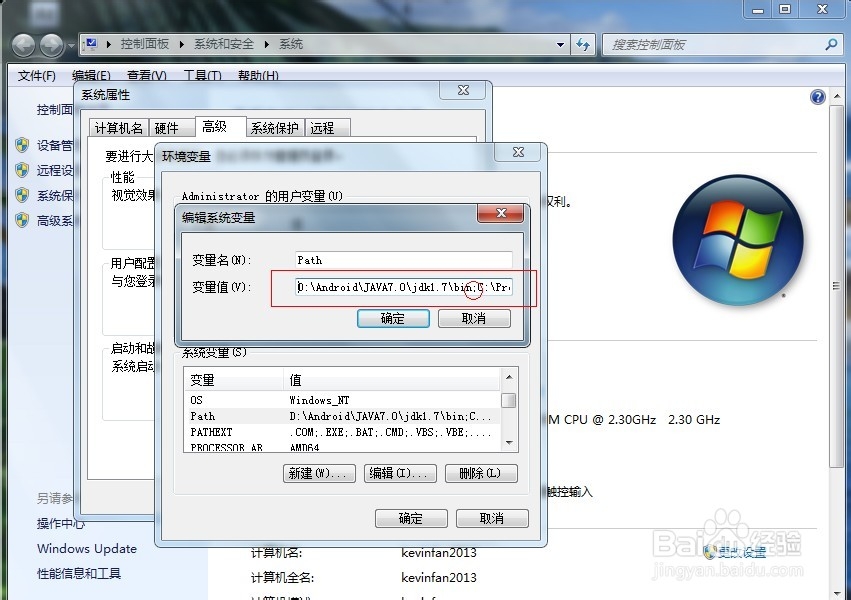Select the PROCESSOR_AR row in system variables
The image size is (851, 600).
342,447
